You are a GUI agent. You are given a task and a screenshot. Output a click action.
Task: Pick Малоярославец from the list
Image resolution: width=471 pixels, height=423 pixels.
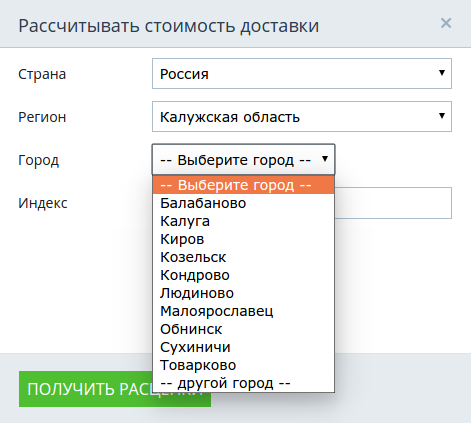tap(243, 311)
